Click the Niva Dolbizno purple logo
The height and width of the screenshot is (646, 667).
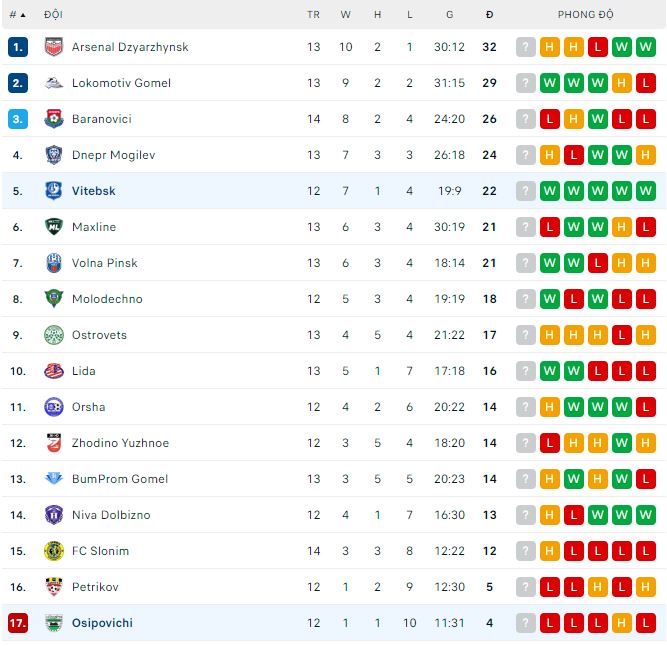(54, 515)
